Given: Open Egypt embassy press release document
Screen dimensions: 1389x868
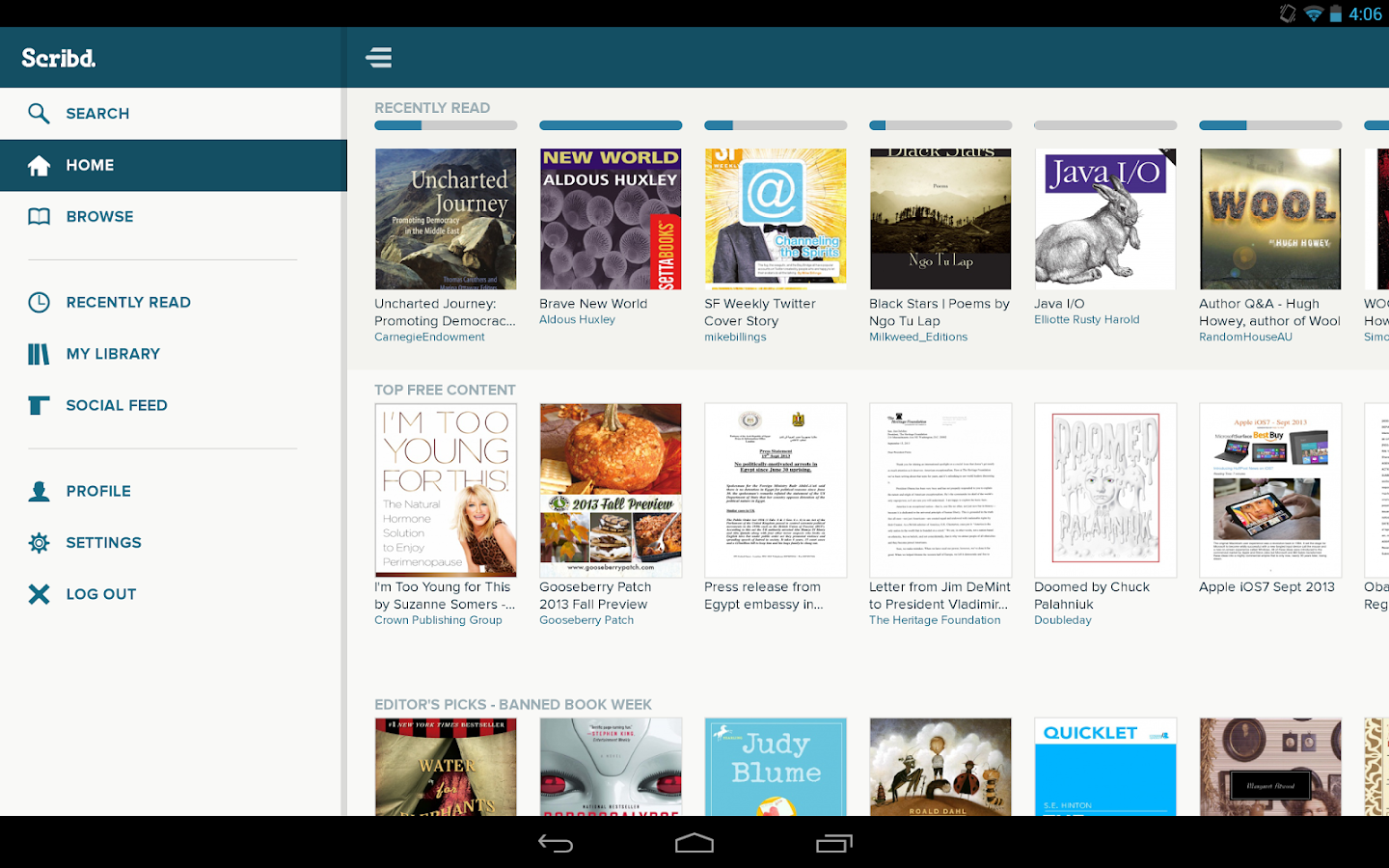Looking at the screenshot, I should coord(776,490).
